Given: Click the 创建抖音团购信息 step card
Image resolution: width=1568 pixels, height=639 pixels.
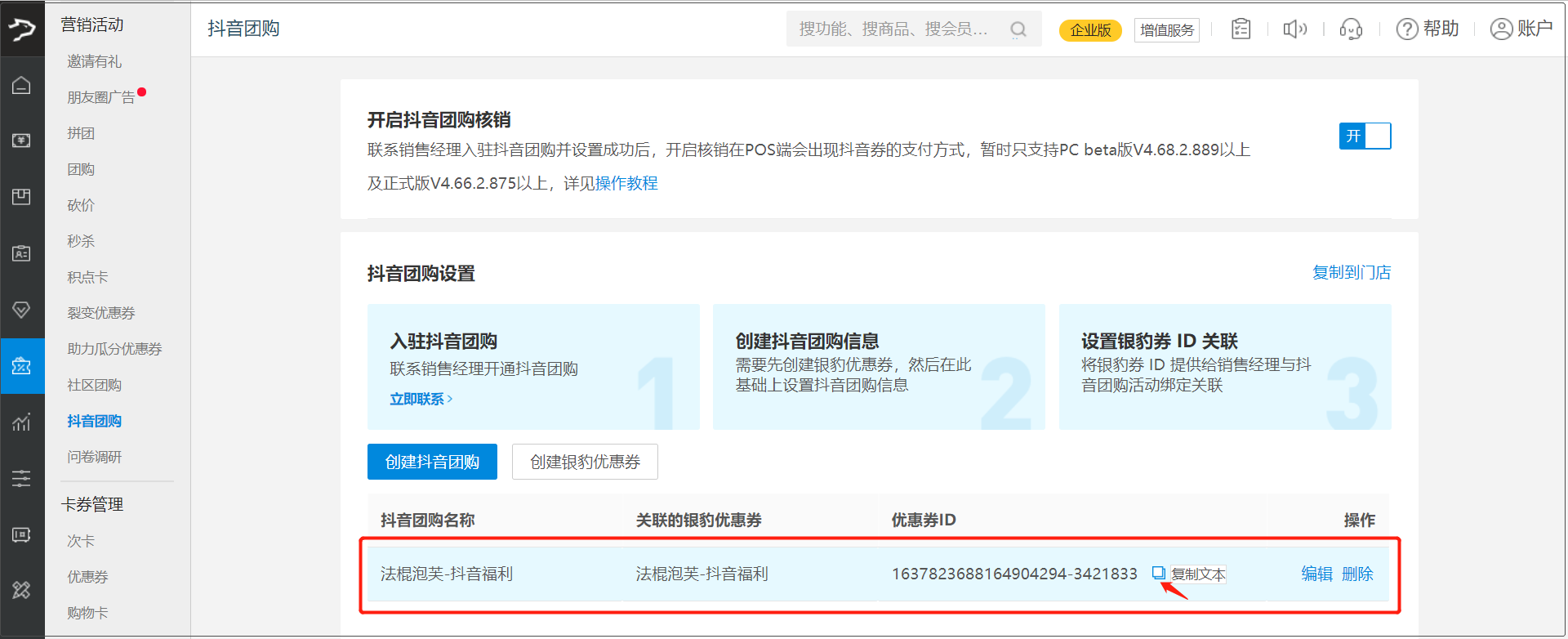Looking at the screenshot, I should 879,367.
